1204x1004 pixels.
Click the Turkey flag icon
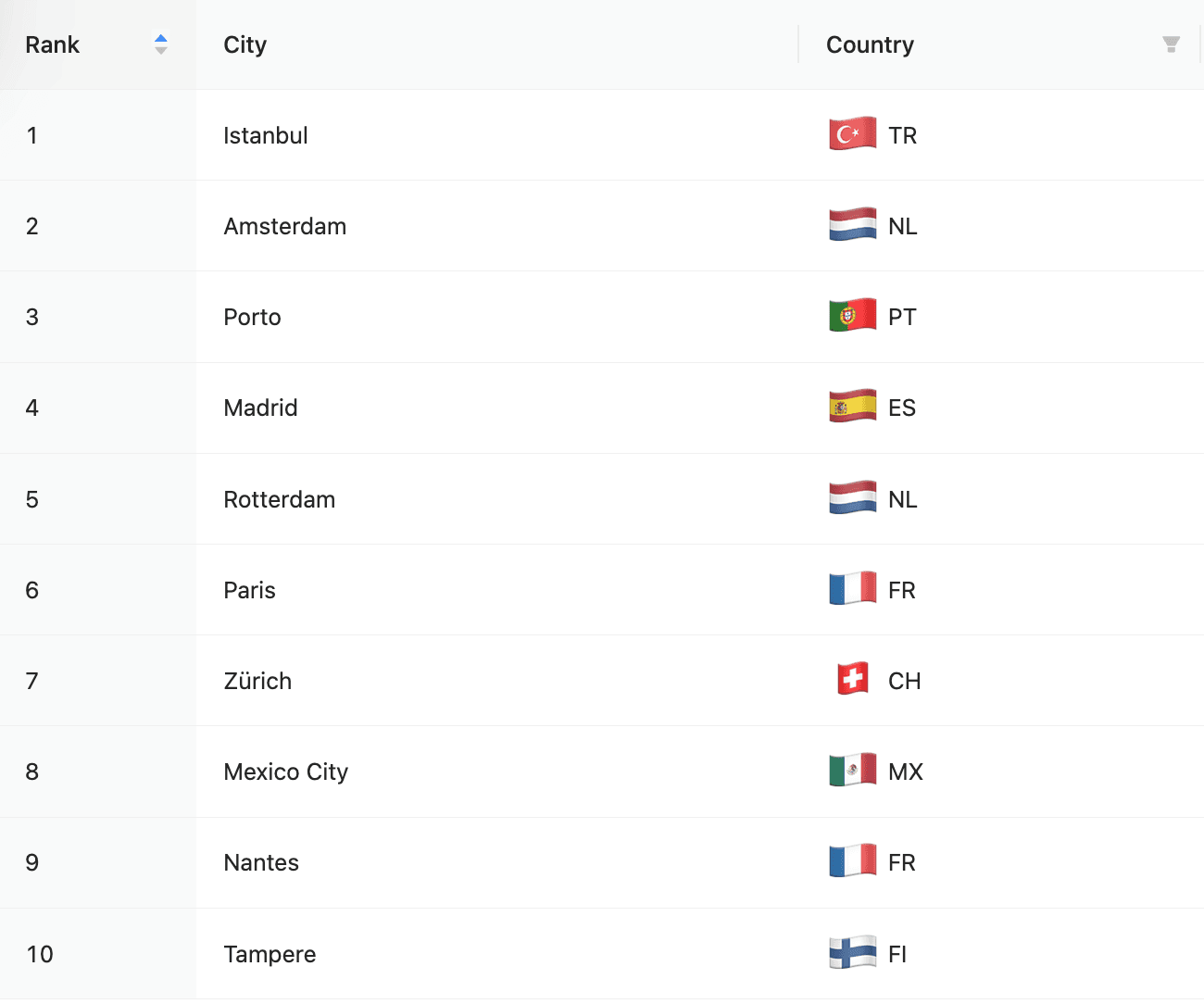[853, 134]
